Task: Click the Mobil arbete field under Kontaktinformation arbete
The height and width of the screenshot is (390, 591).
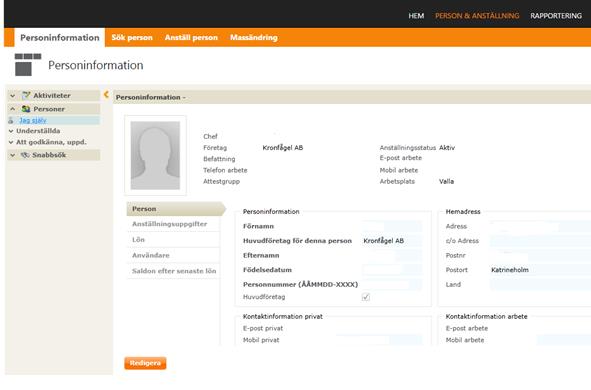Action: pos(563,340)
